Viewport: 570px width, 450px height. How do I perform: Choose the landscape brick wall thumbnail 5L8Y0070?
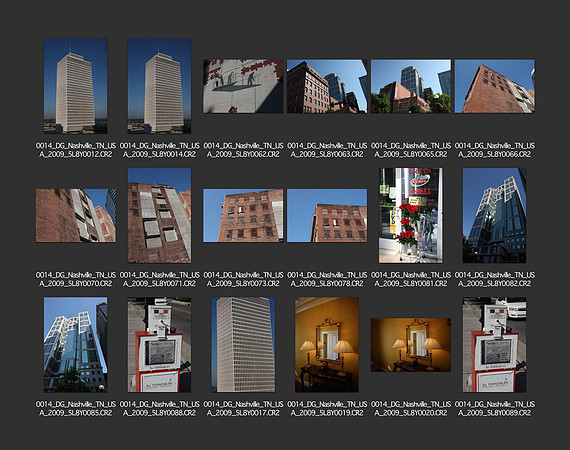[76, 215]
